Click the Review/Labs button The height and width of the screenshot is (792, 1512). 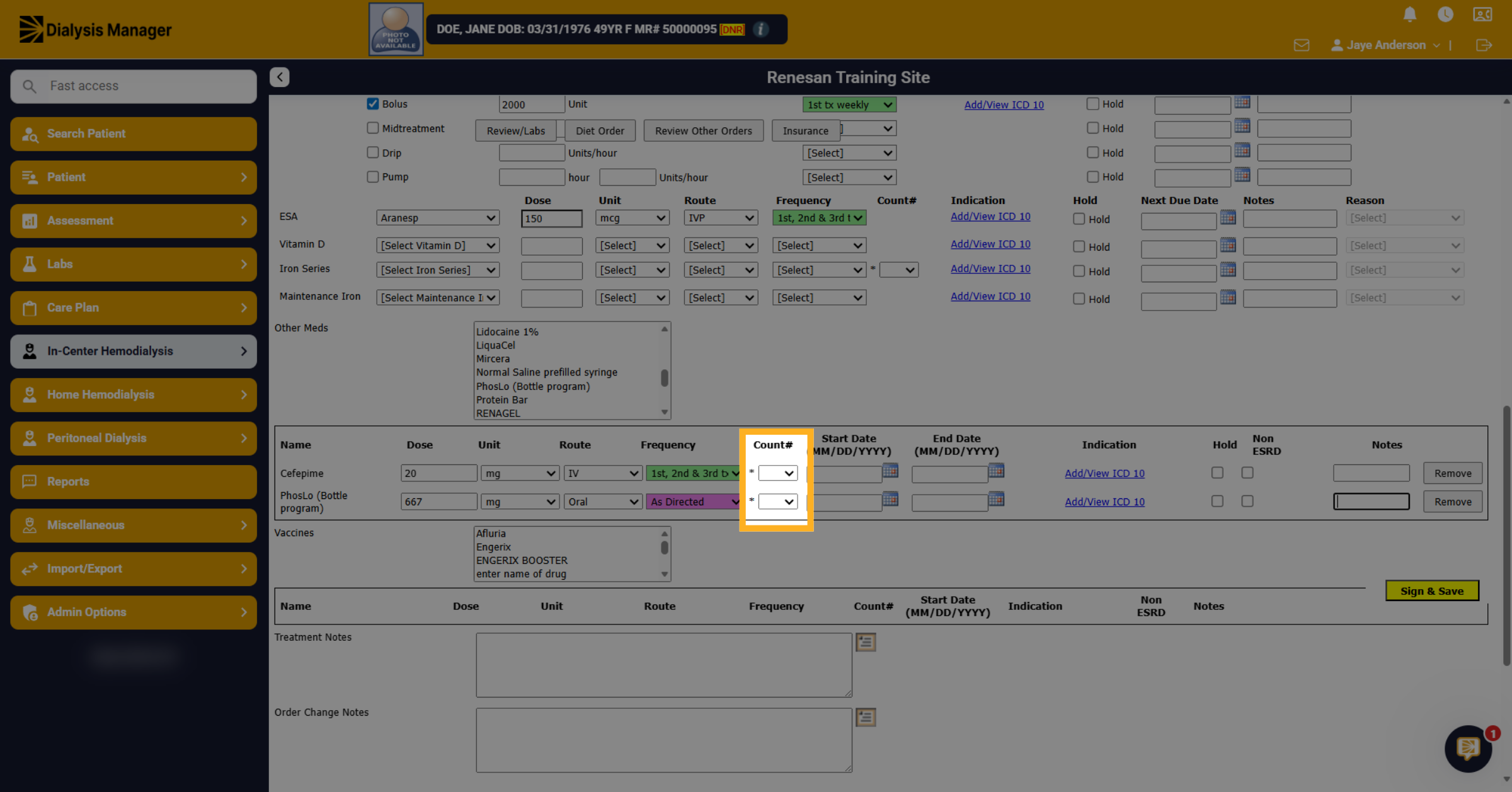point(515,130)
